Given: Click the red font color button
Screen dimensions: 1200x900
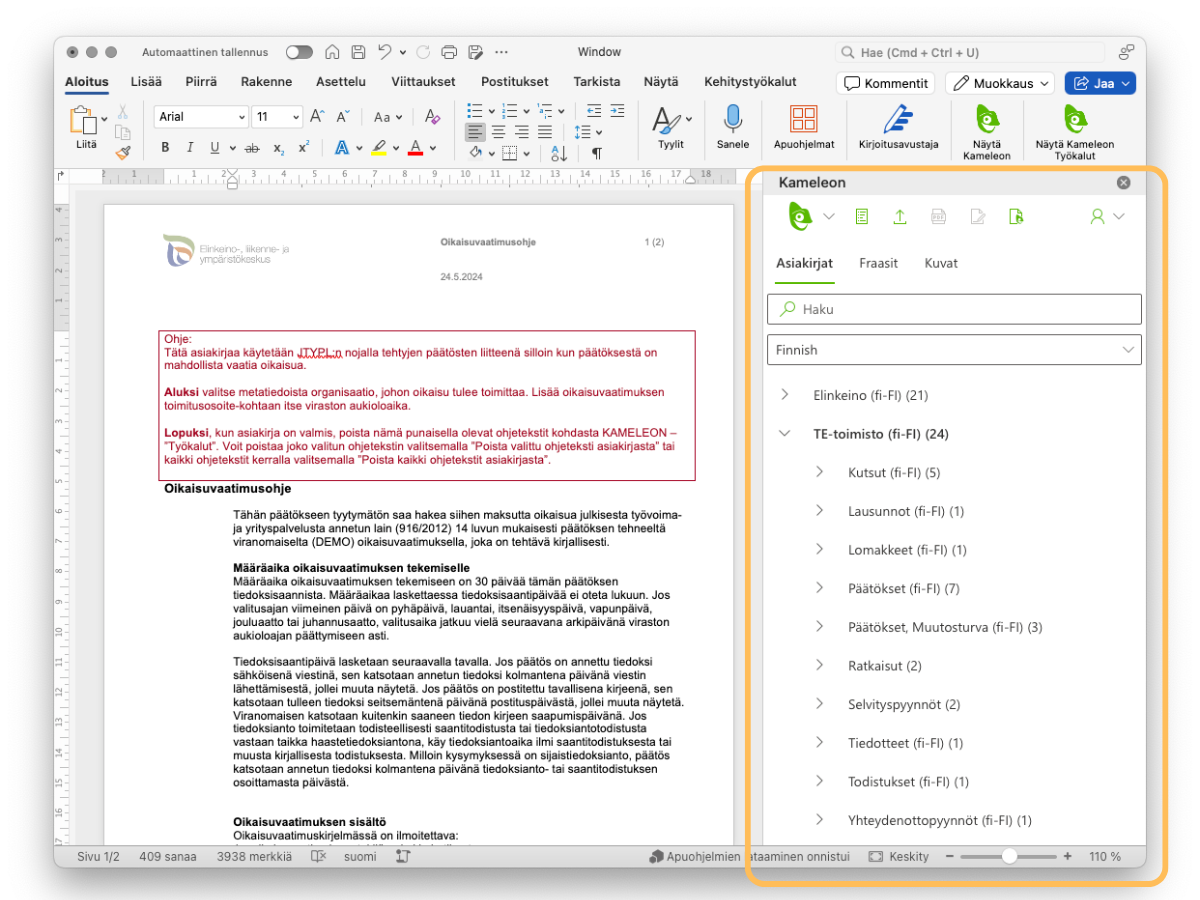Looking at the screenshot, I should (416, 148).
